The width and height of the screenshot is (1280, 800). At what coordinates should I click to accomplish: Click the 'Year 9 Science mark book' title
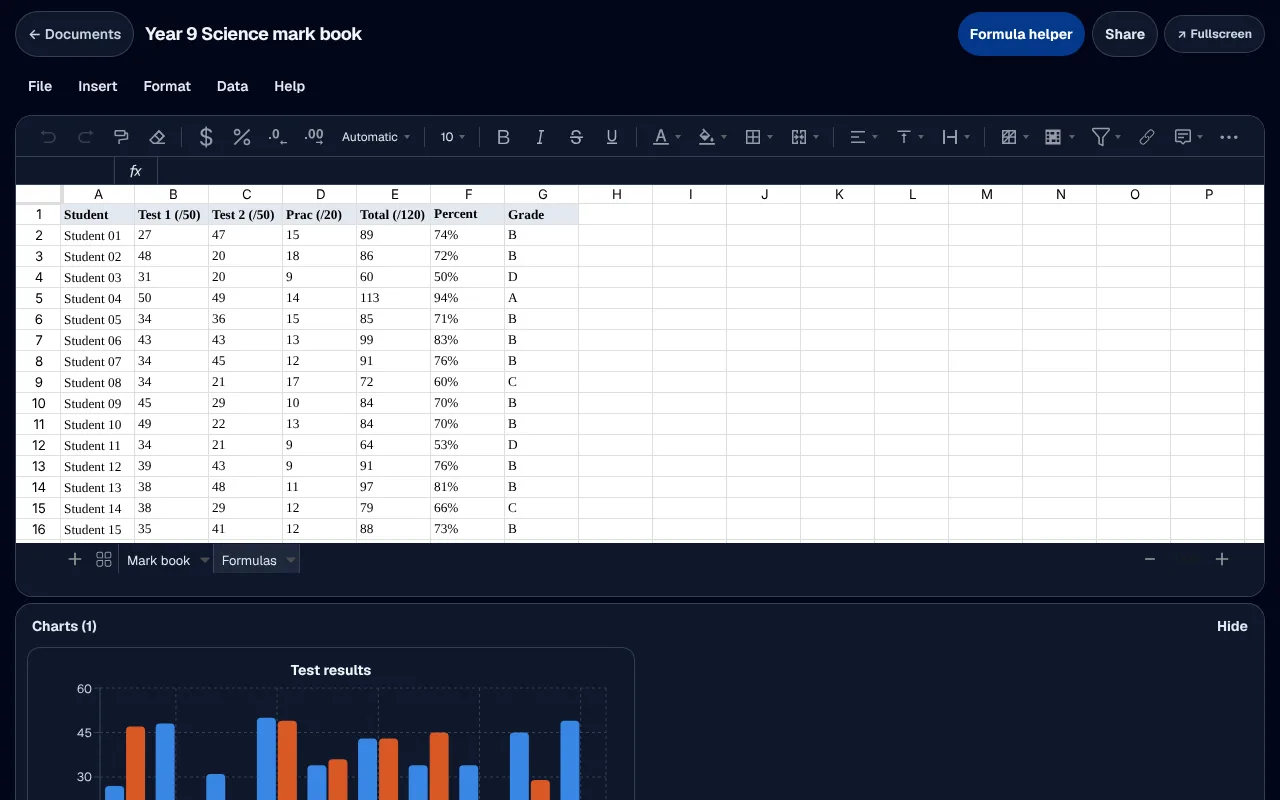coord(253,34)
